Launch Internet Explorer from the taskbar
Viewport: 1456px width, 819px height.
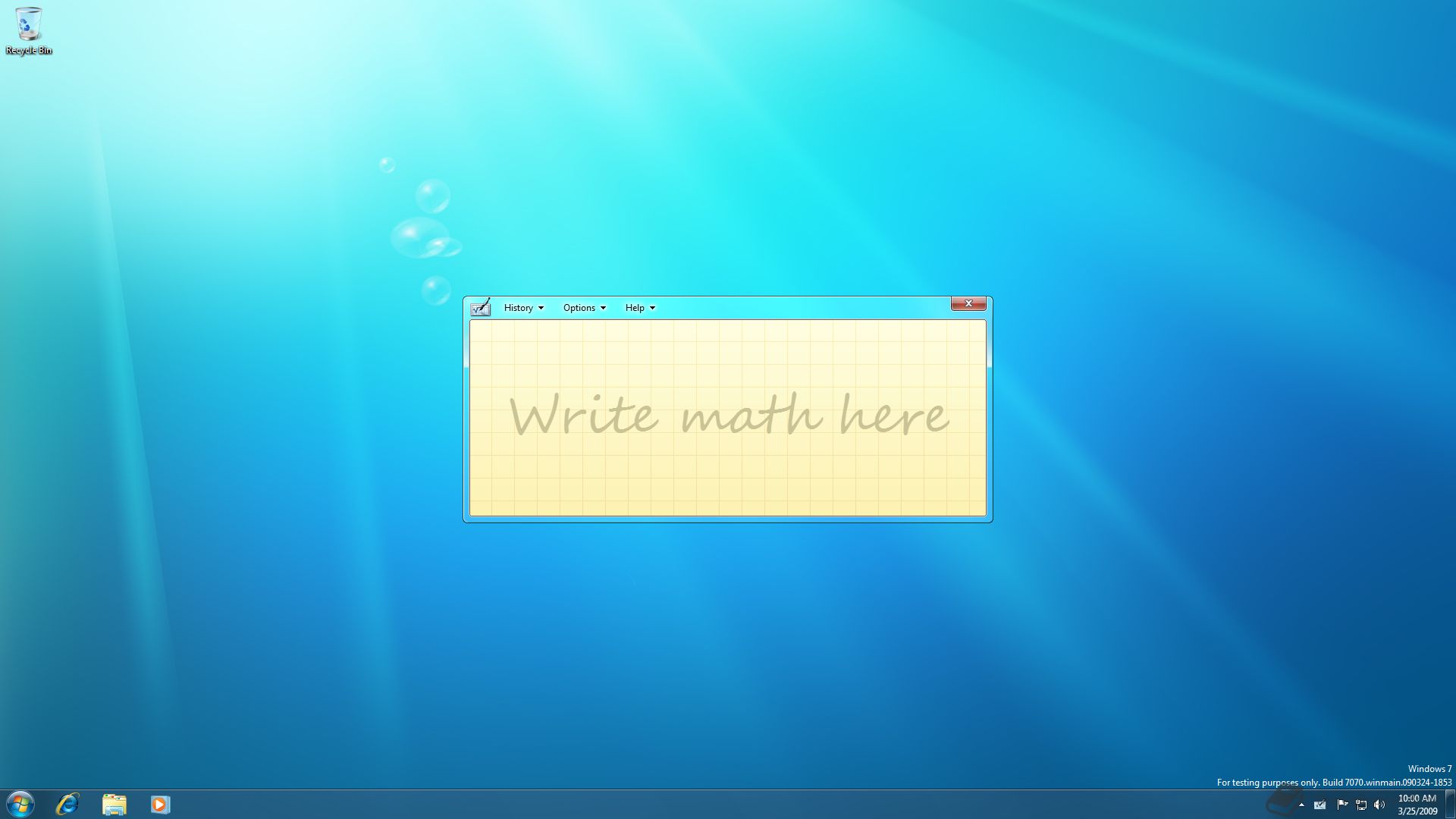point(67,804)
